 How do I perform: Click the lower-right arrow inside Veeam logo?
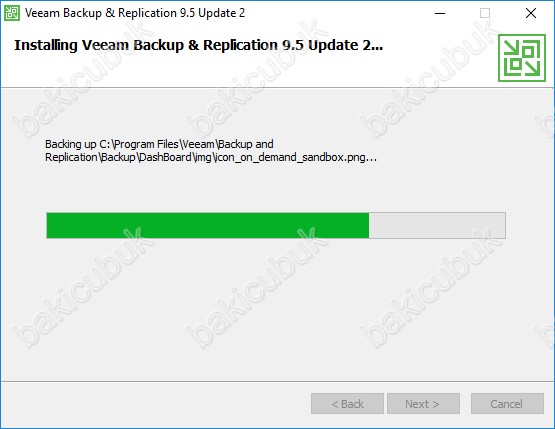pos(532,68)
